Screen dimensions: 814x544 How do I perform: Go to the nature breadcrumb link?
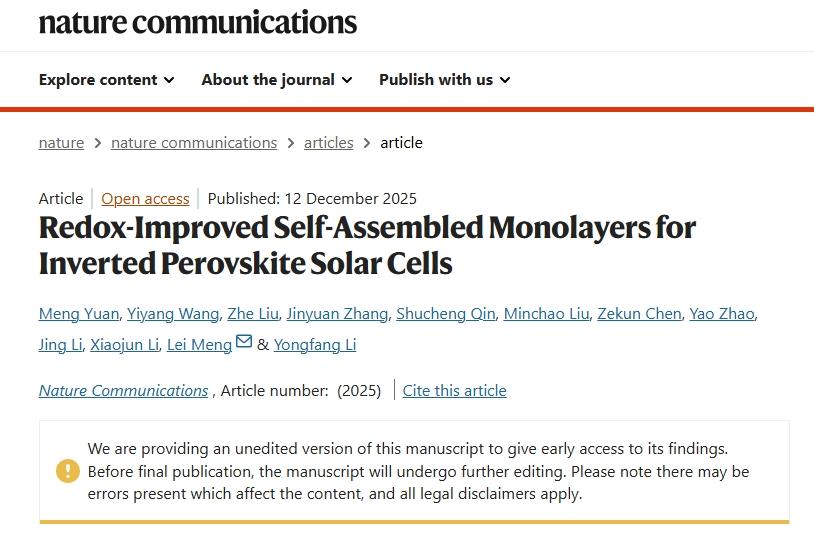[x=61, y=143]
